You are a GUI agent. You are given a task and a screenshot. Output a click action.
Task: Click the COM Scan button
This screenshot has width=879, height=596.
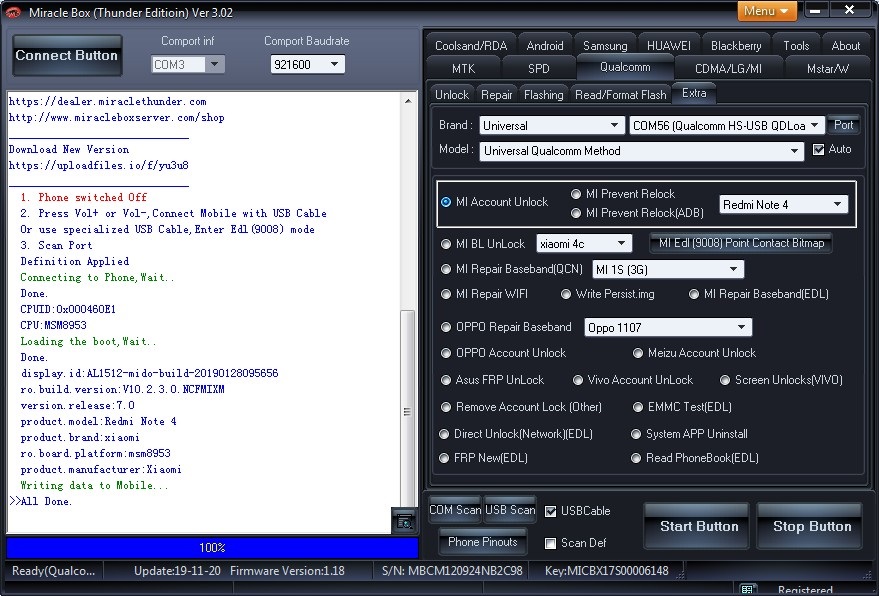[x=455, y=510]
